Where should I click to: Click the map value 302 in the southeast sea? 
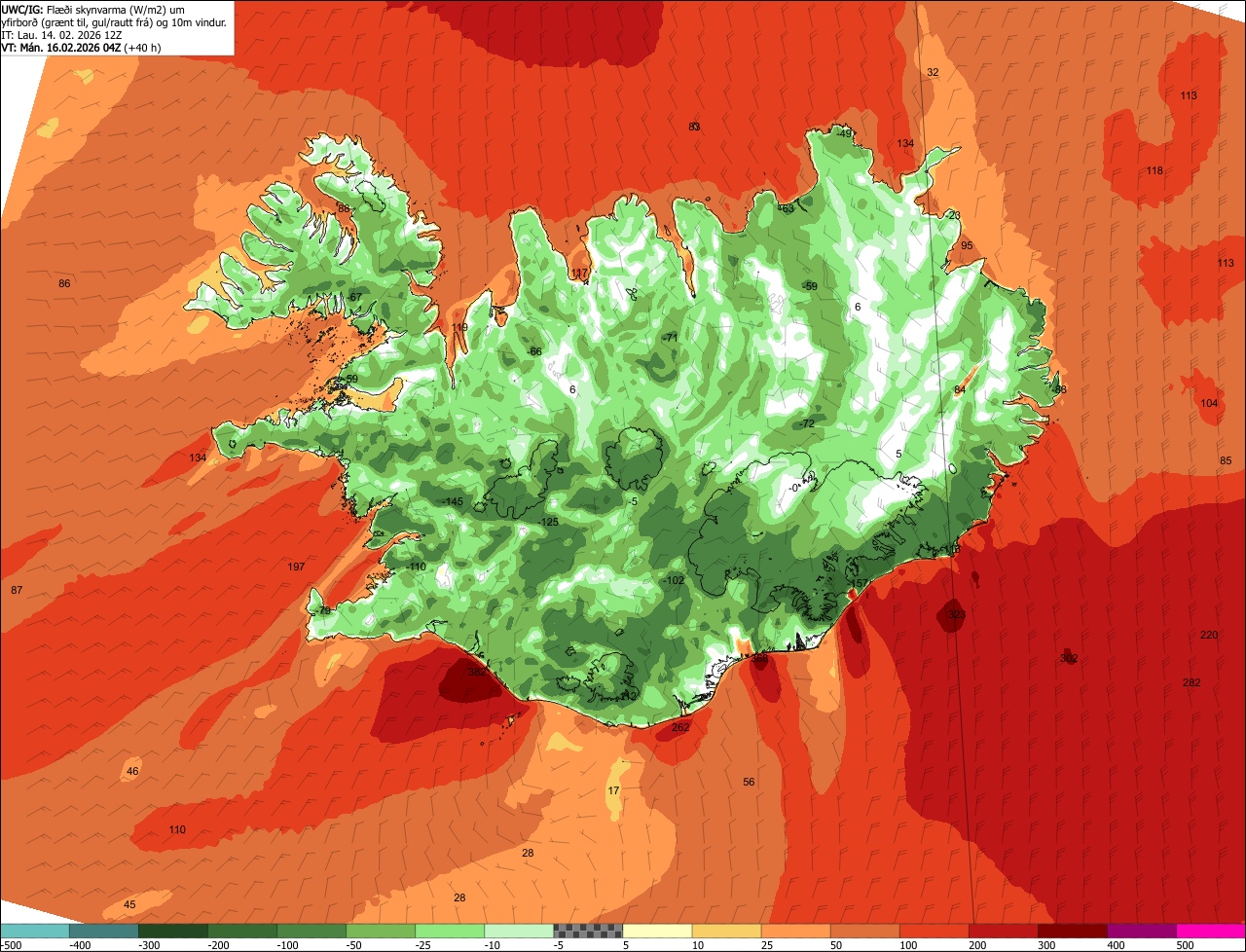(1069, 659)
